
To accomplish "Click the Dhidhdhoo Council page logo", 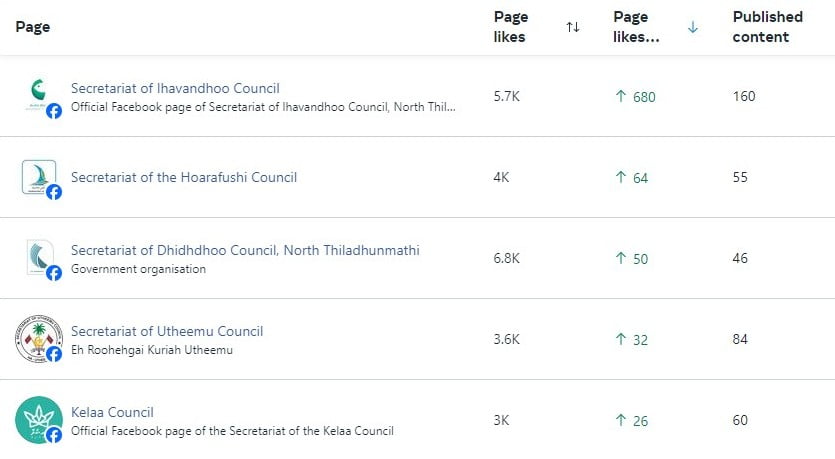I will 39,257.
